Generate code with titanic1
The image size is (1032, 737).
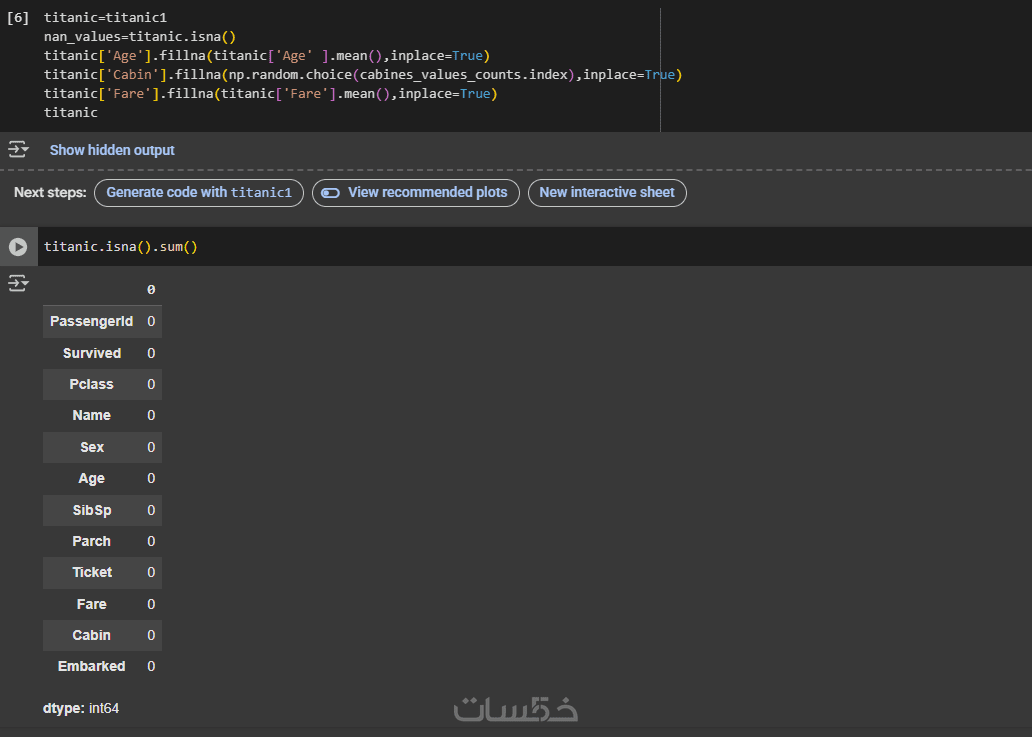point(198,193)
